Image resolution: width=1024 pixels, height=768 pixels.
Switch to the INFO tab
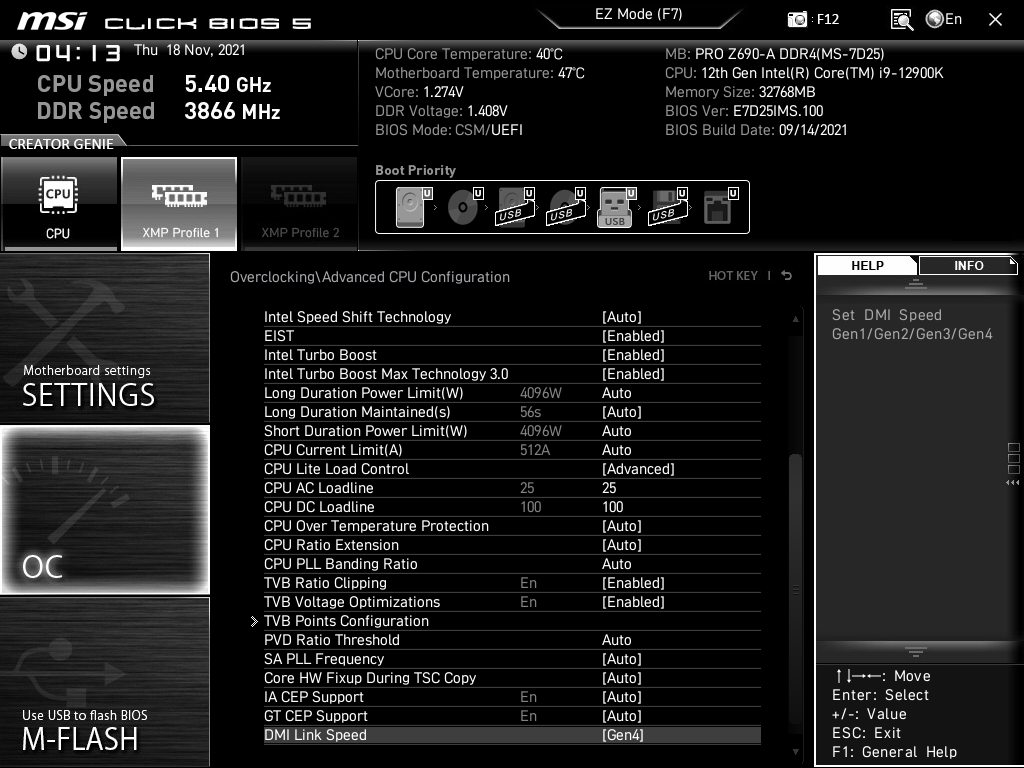click(x=968, y=265)
